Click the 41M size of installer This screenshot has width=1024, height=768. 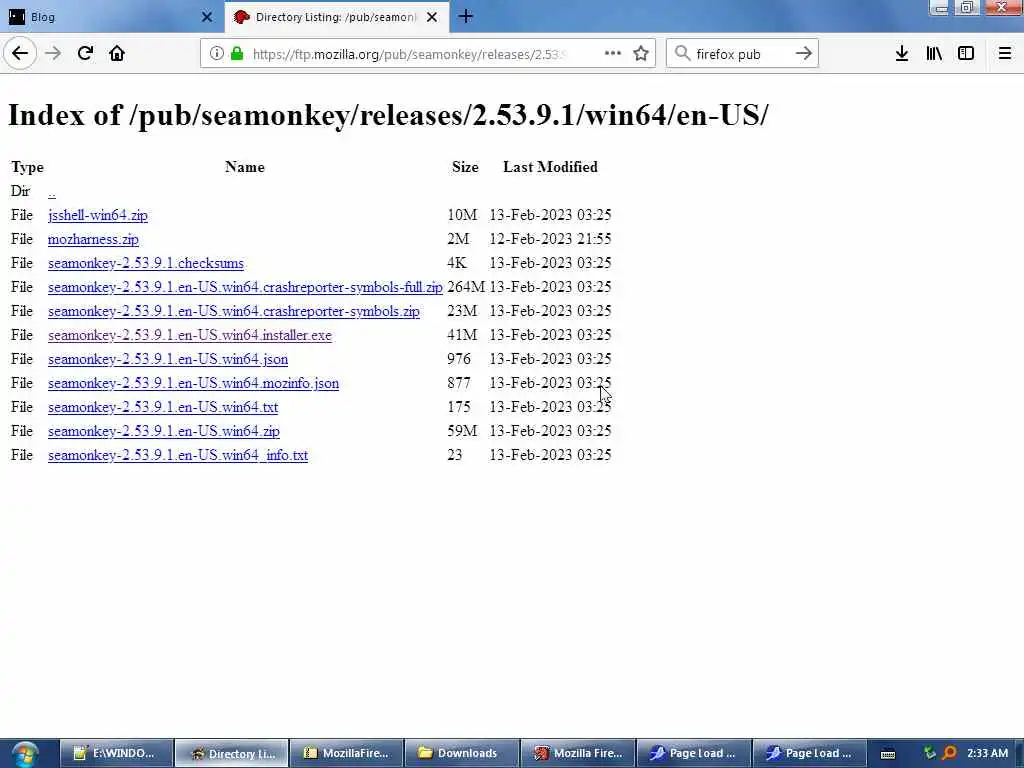click(462, 335)
